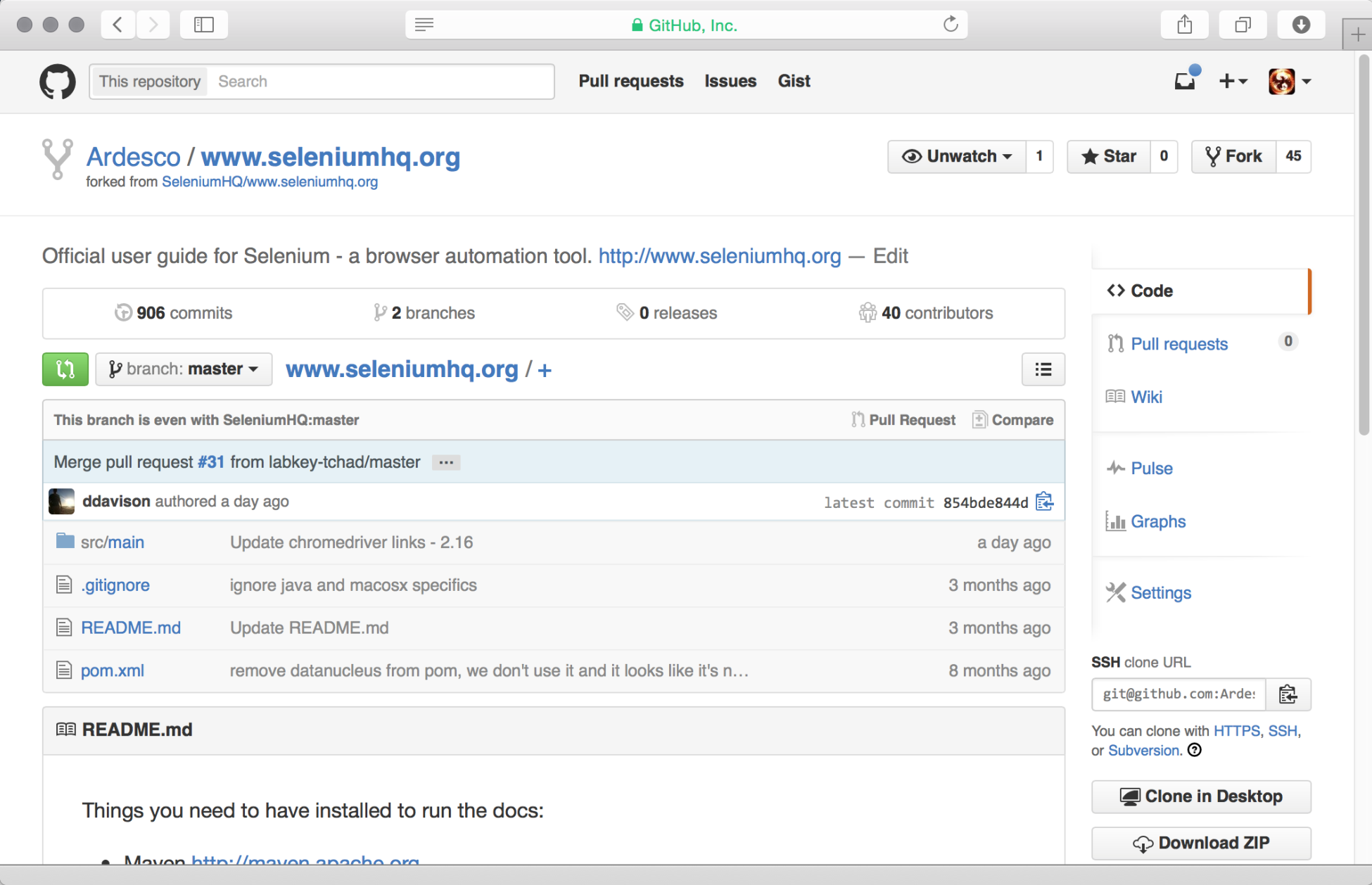Screen dimensions: 1372x885
Task: Expand commit message ellipsis
Action: (446, 462)
